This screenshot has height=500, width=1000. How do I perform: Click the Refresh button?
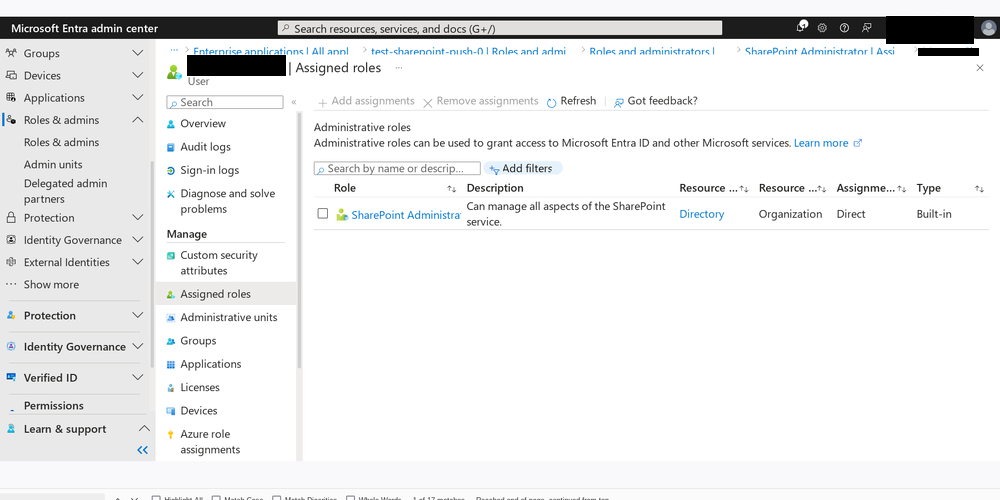tap(571, 101)
